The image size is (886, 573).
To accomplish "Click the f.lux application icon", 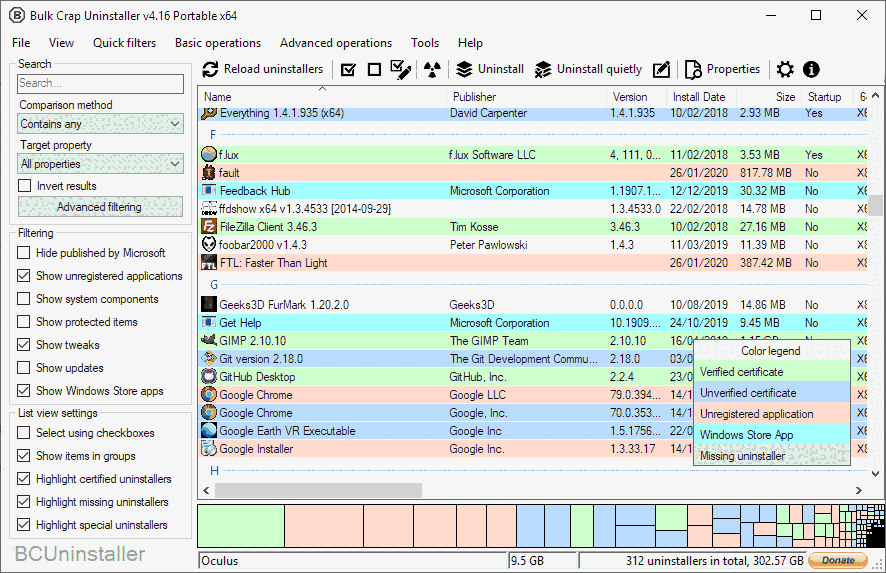I will [x=209, y=154].
